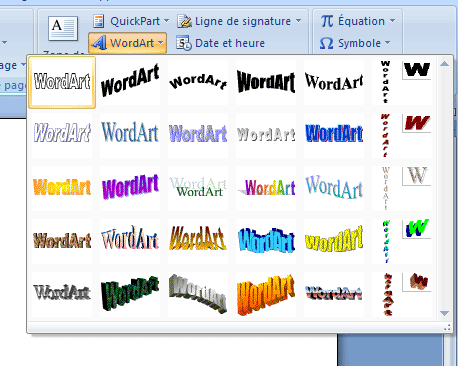458x366 pixels.
Task: Expand the Ligne de signature menu
Action: (x=239, y=21)
